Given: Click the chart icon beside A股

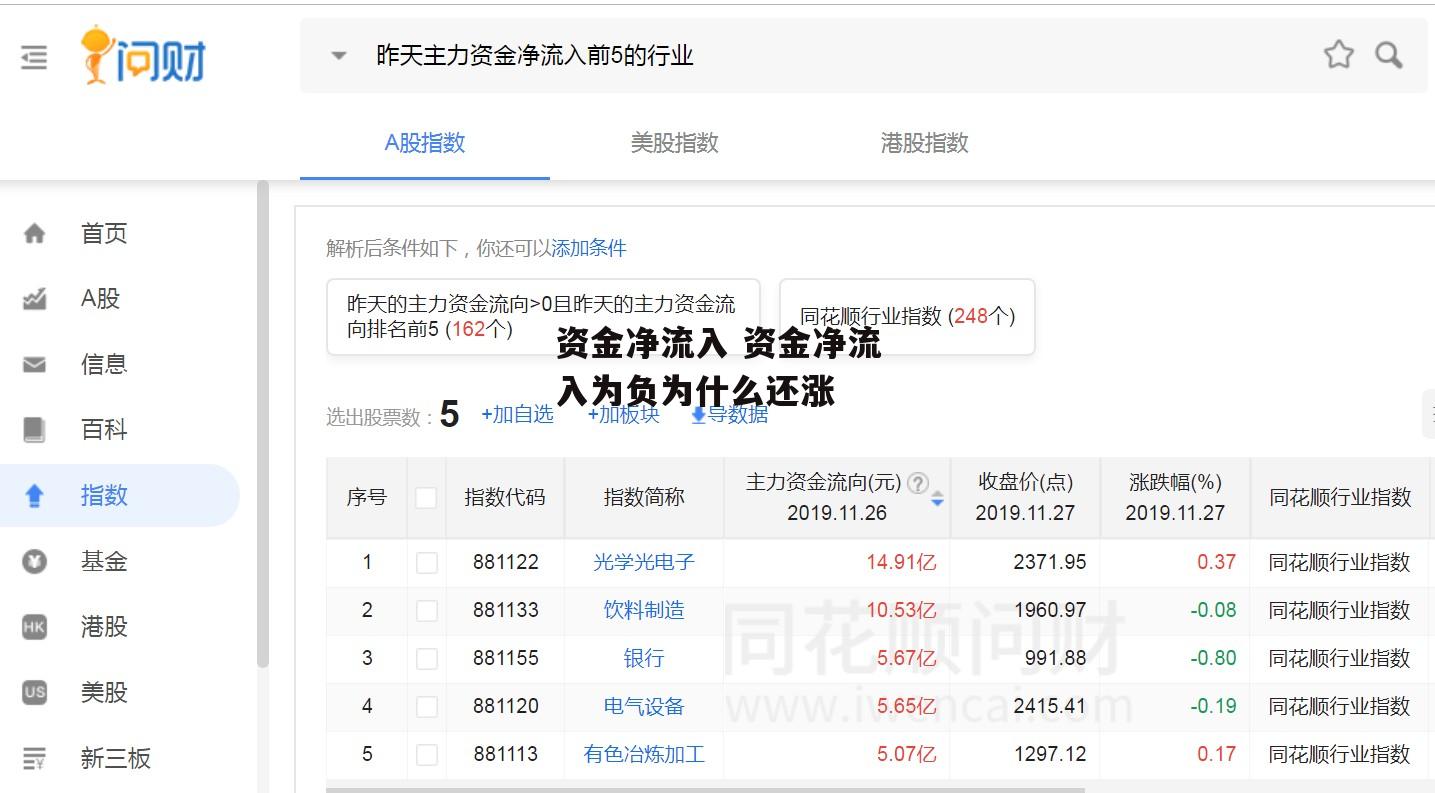Looking at the screenshot, I should click(34, 299).
